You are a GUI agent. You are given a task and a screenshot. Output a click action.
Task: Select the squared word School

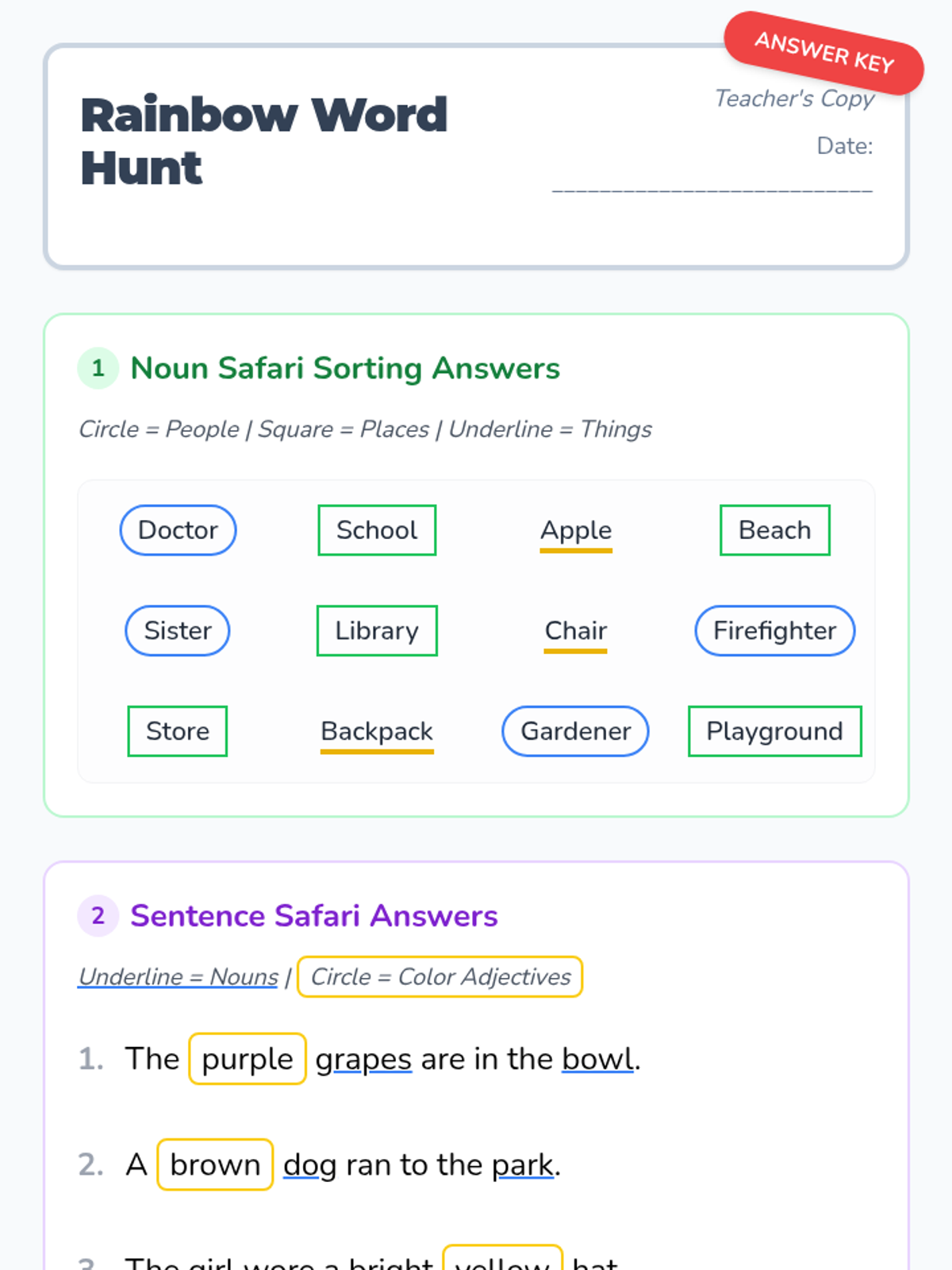pos(377,530)
